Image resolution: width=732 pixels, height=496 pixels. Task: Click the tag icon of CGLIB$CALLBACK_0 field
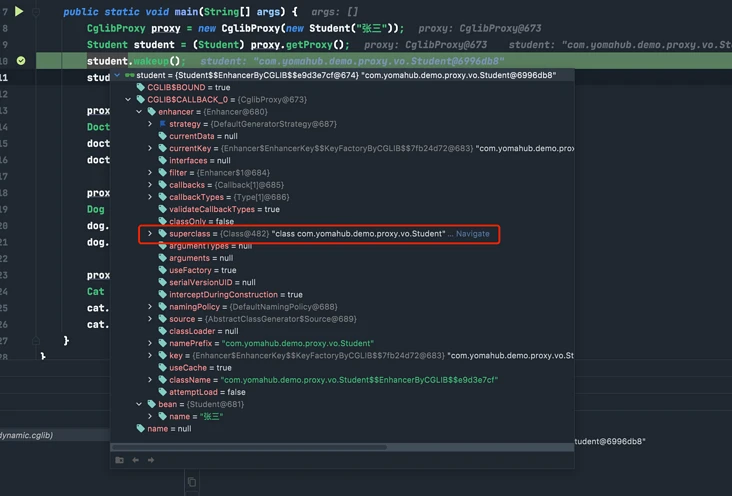pos(141,99)
